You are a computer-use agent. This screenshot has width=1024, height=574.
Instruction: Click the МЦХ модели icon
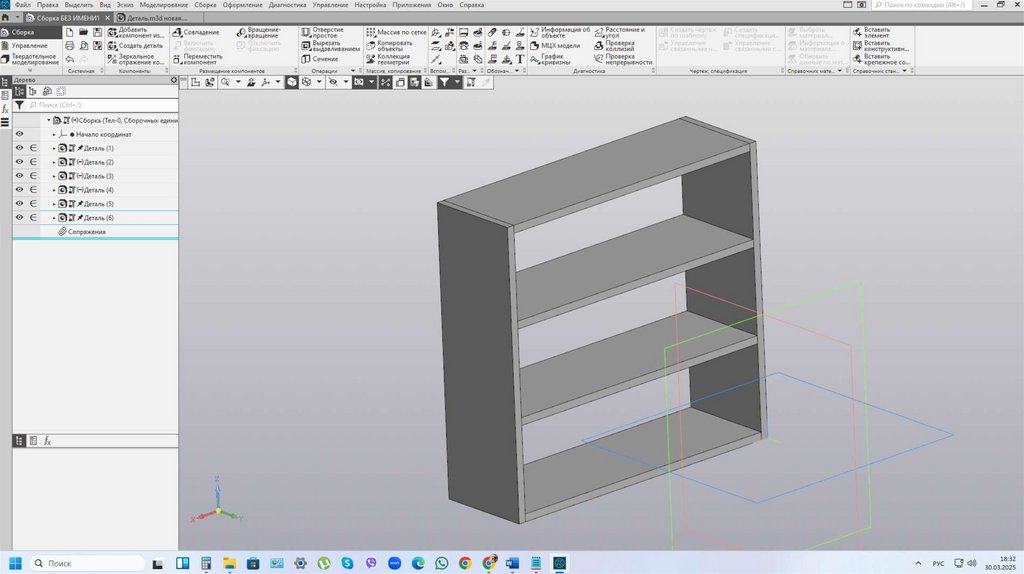click(534, 46)
